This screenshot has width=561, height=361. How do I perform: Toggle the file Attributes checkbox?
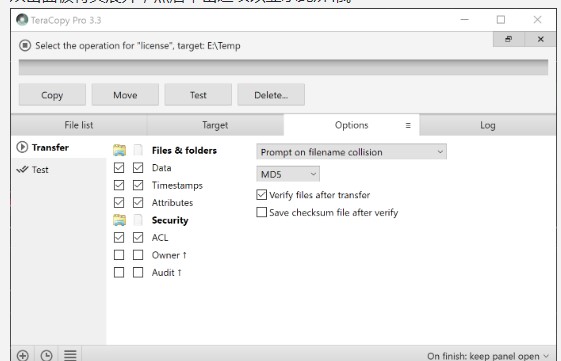click(138, 203)
